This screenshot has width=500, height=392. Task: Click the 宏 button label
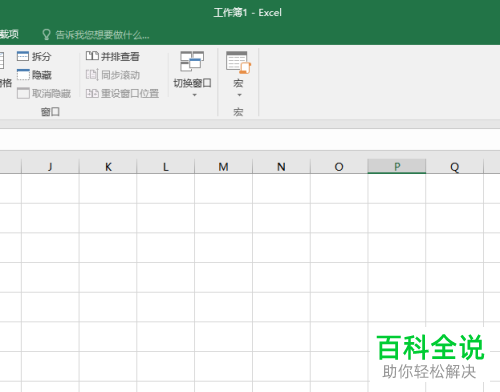coord(238,83)
